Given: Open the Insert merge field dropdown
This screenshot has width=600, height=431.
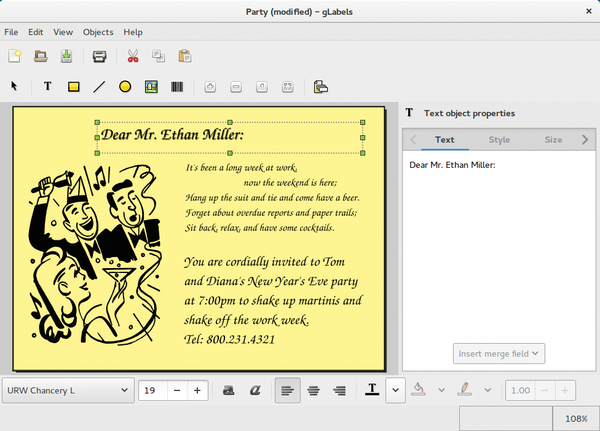Looking at the screenshot, I should pyautogui.click(x=499, y=354).
